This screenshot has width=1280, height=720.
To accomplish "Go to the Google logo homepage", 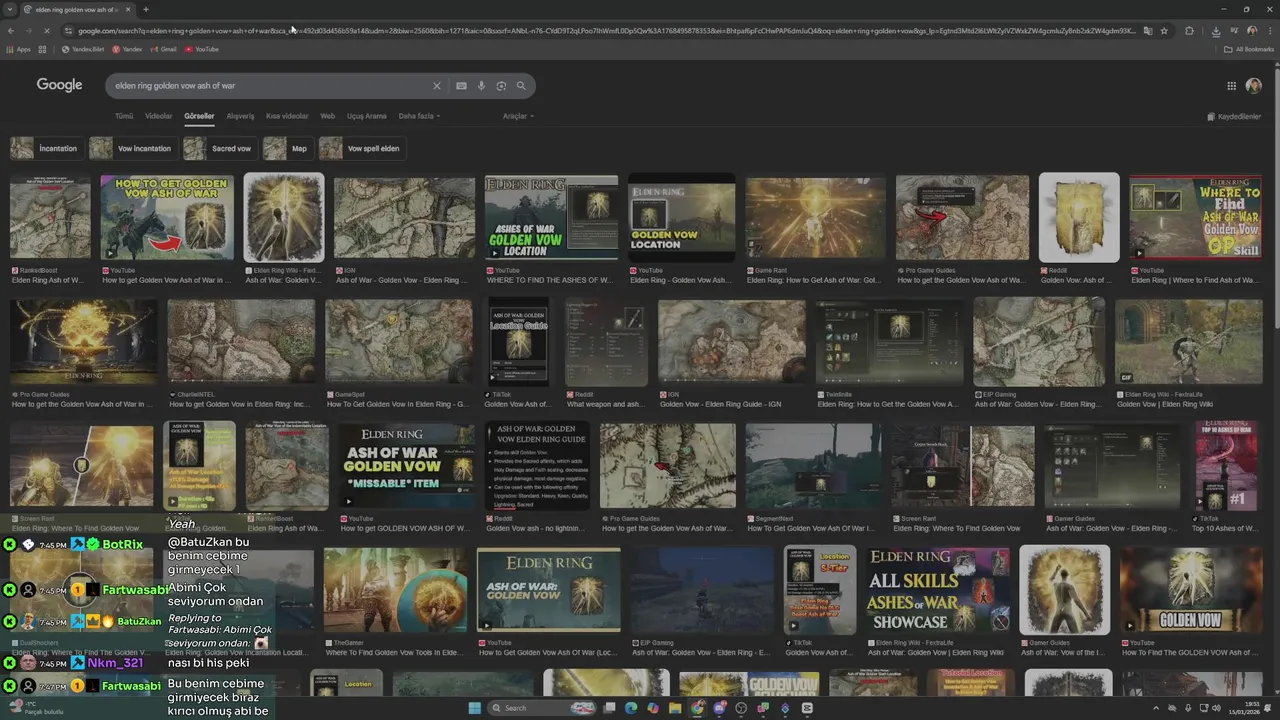I will (59, 85).
